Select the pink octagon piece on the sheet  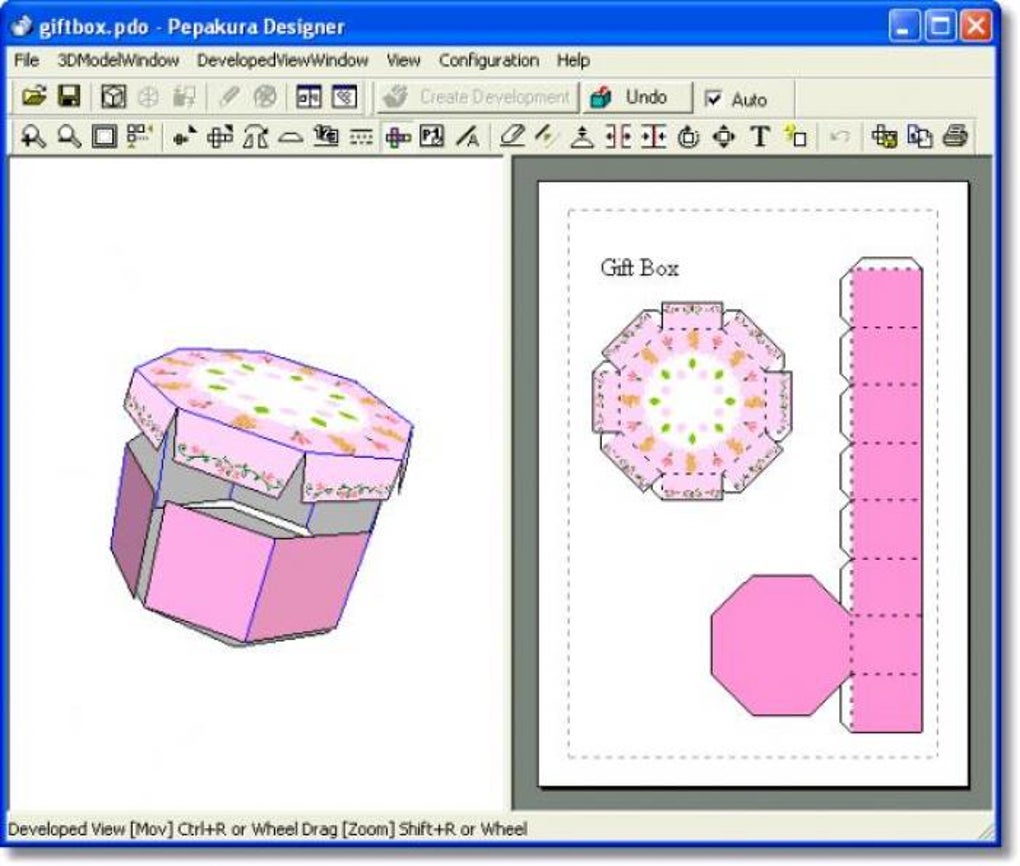779,645
